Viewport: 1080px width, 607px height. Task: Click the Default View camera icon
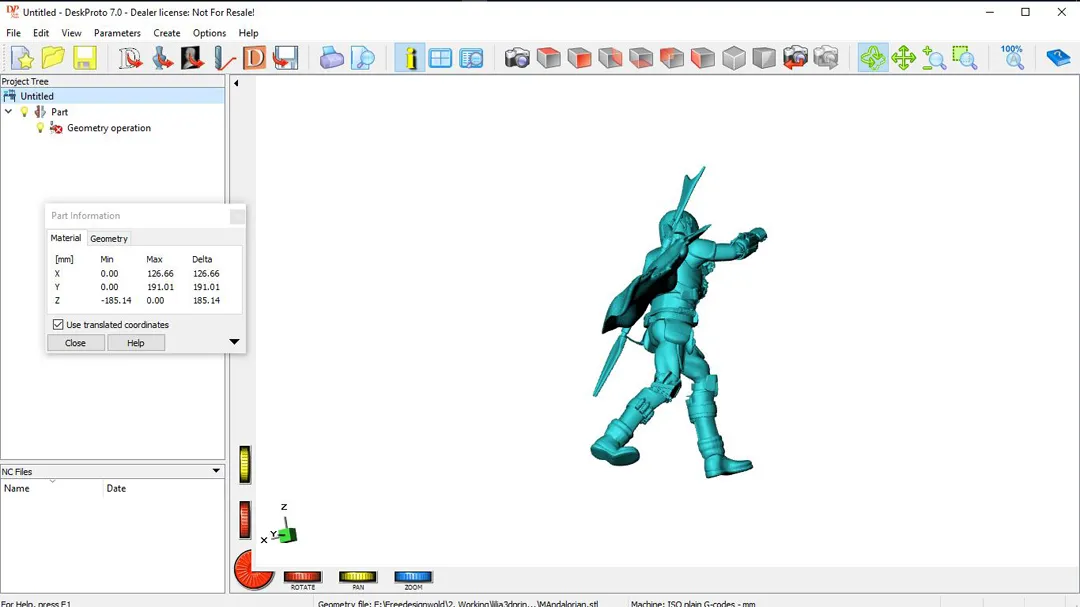click(x=517, y=58)
